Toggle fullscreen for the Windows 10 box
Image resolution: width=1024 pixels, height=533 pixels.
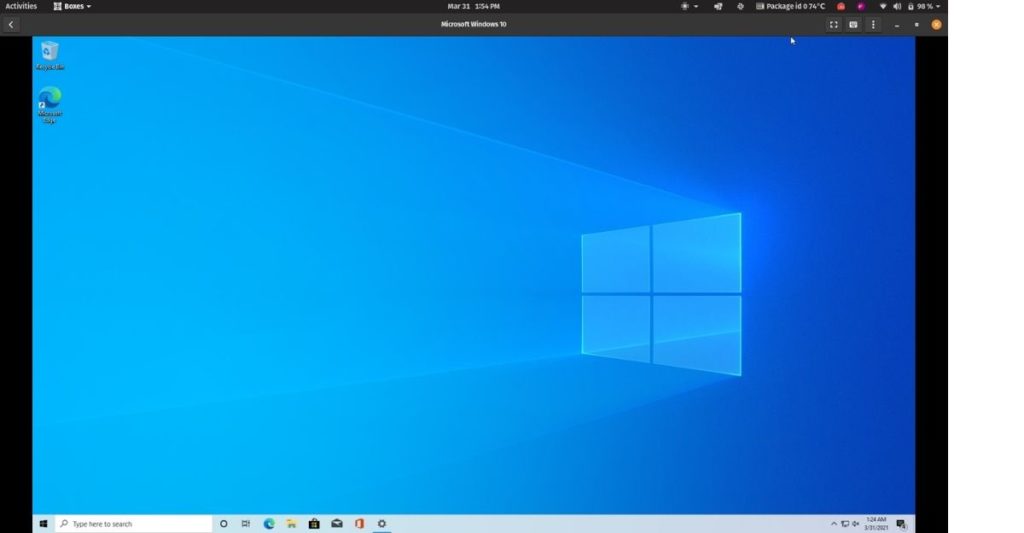833,25
